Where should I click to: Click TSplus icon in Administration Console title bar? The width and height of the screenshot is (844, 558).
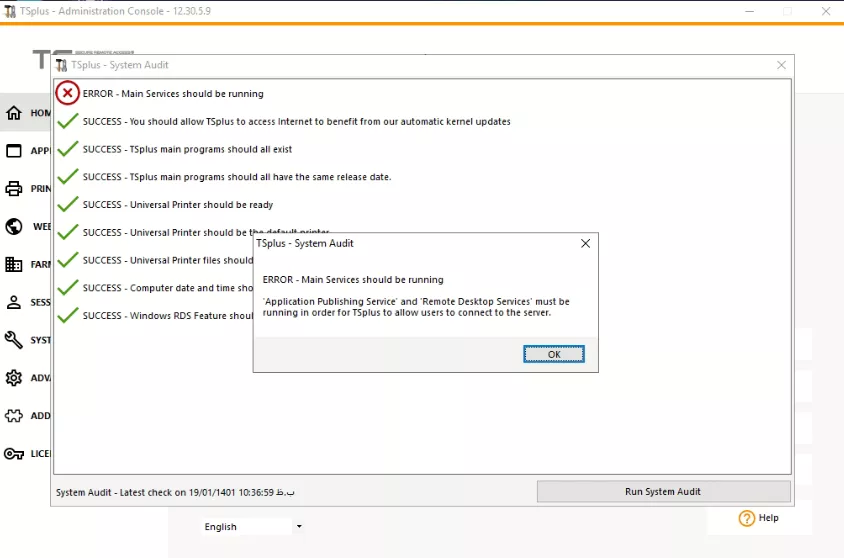[10, 11]
